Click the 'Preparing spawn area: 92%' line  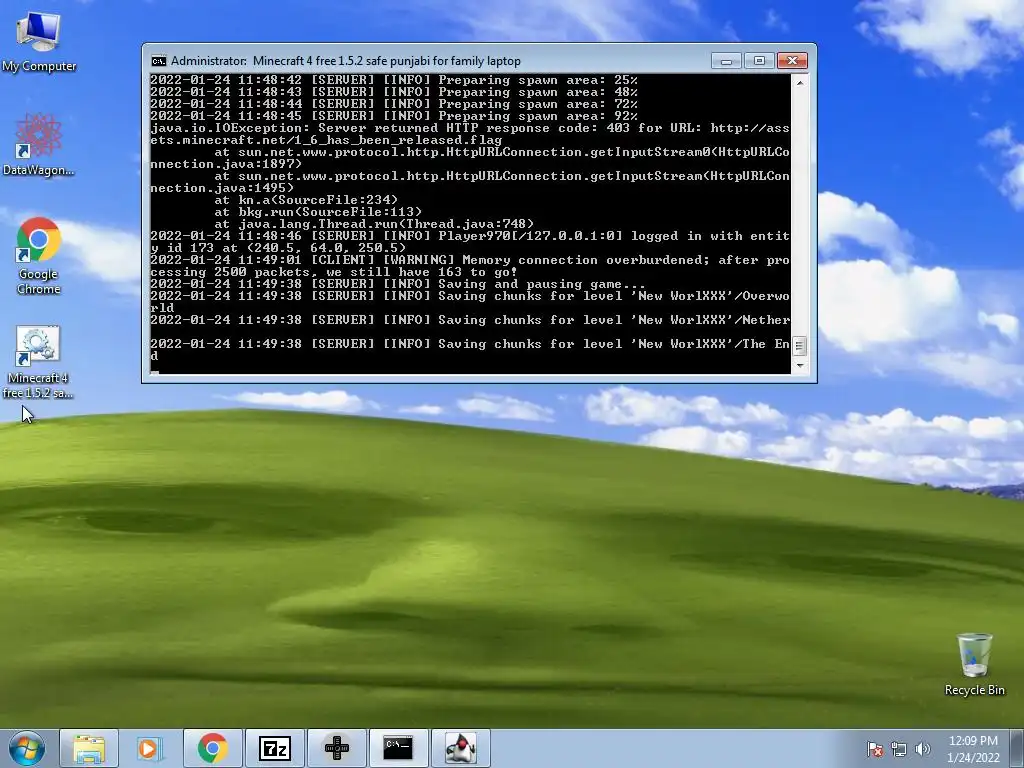394,116
